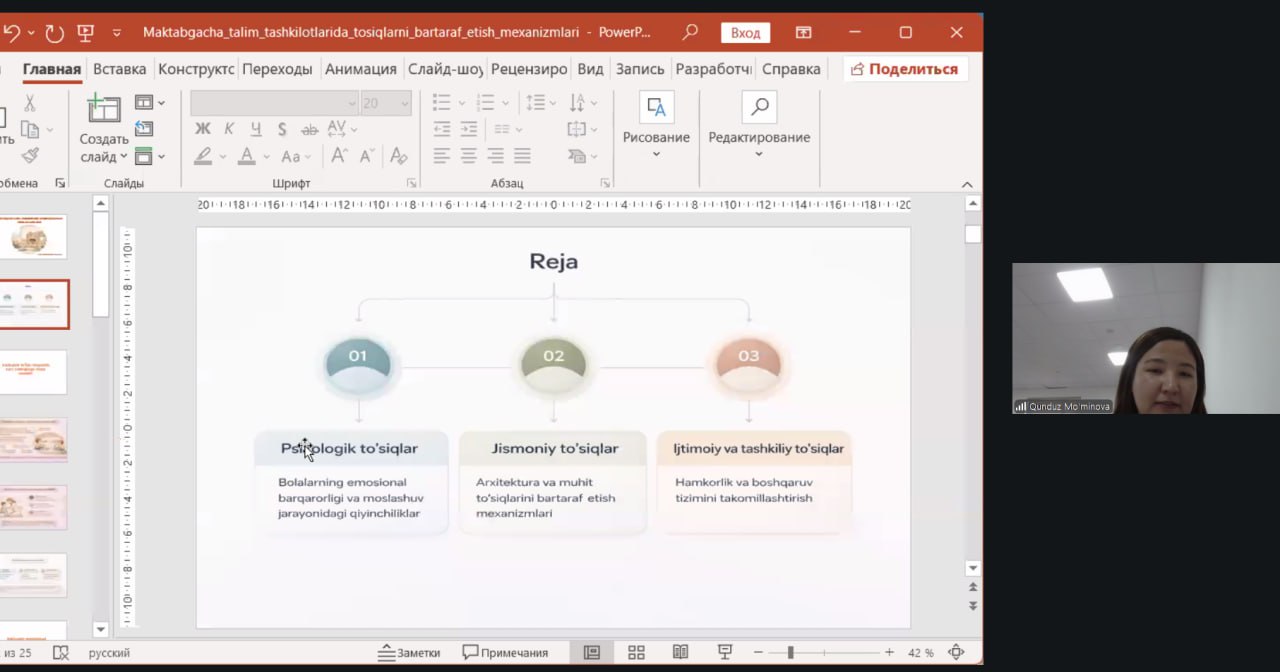Toggle the Comments (Примечания) pane

click(505, 653)
